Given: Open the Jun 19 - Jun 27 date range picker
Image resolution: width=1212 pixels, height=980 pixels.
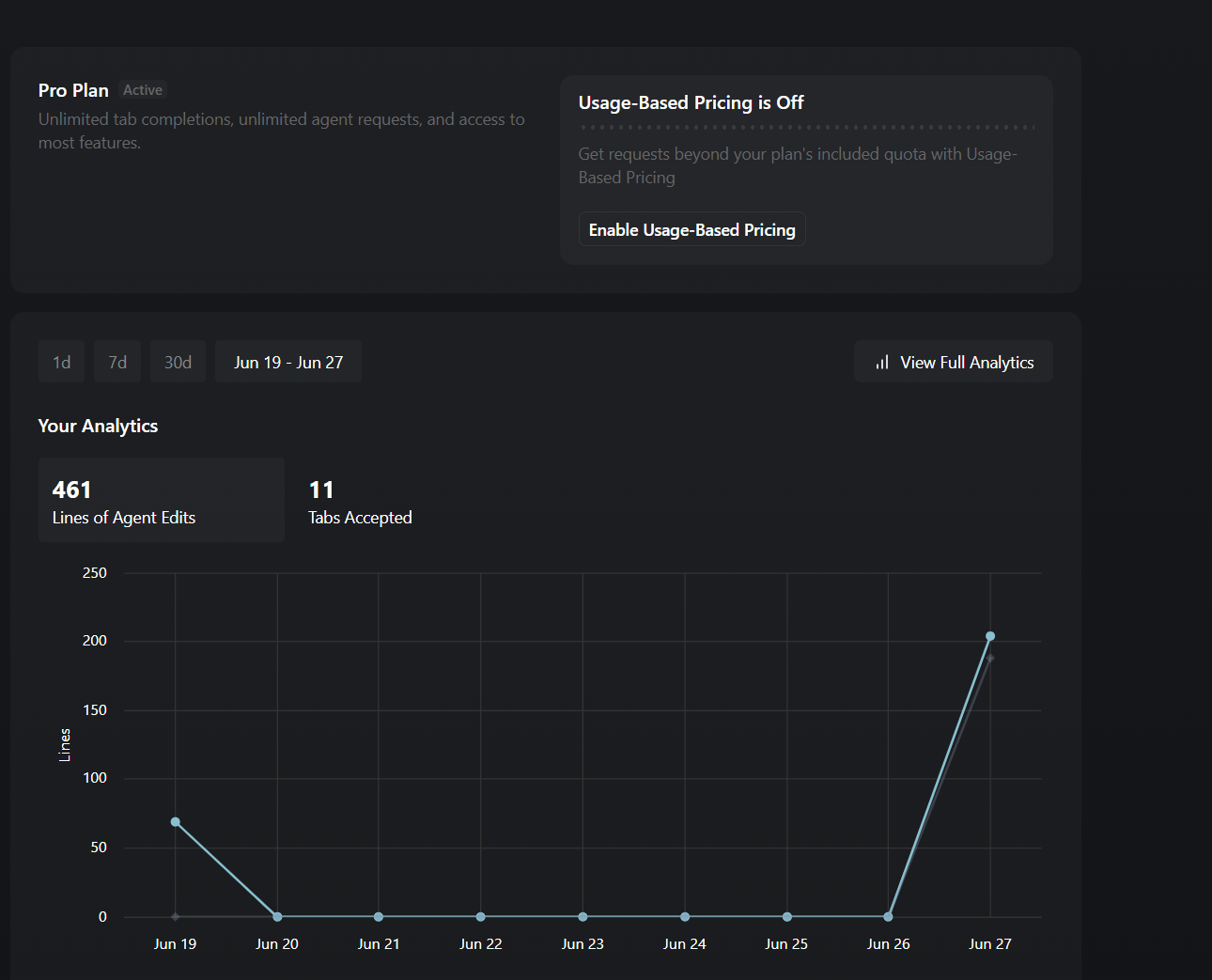Looking at the screenshot, I should coord(288,362).
